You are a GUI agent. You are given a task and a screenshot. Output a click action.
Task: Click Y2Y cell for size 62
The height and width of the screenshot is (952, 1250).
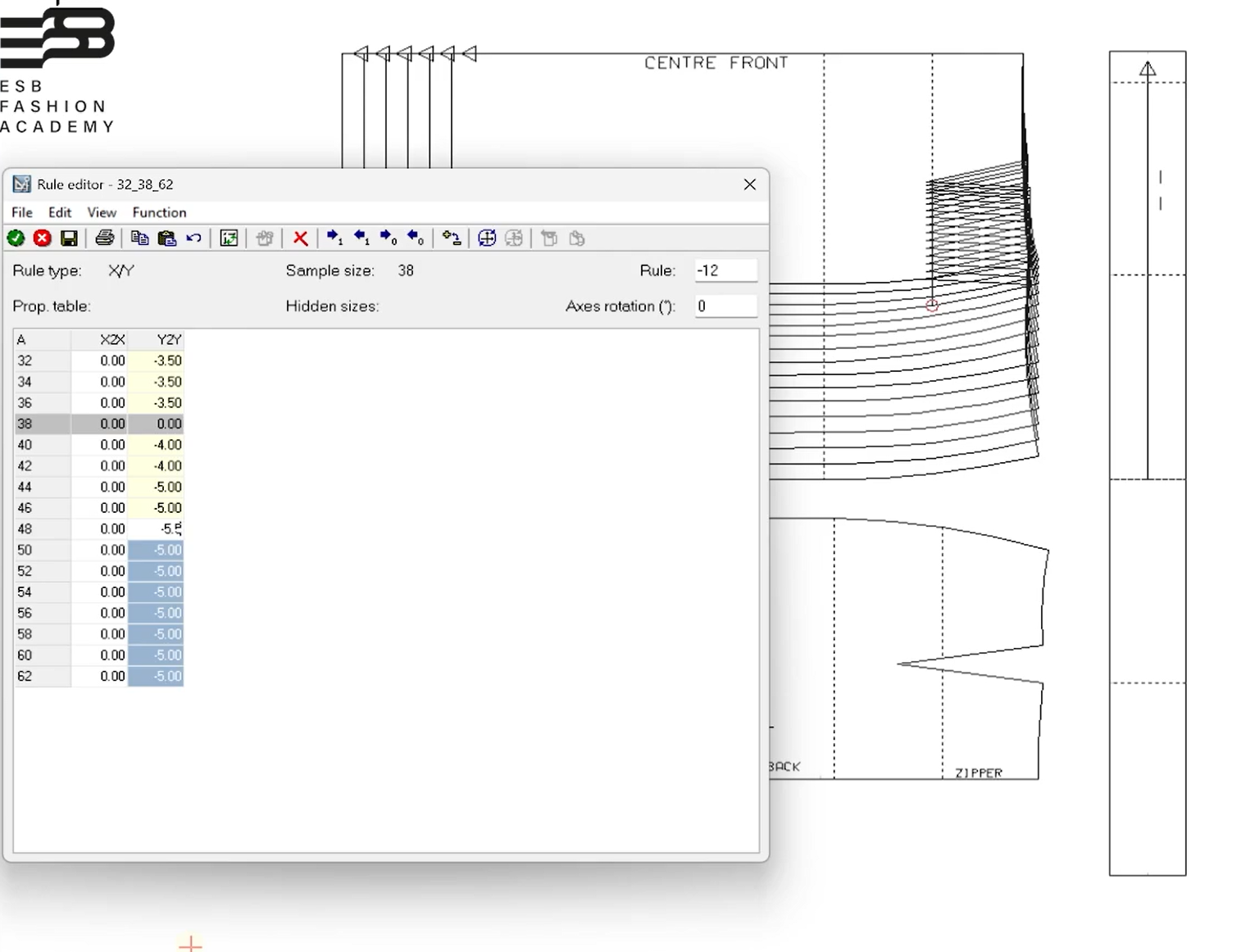(x=156, y=676)
